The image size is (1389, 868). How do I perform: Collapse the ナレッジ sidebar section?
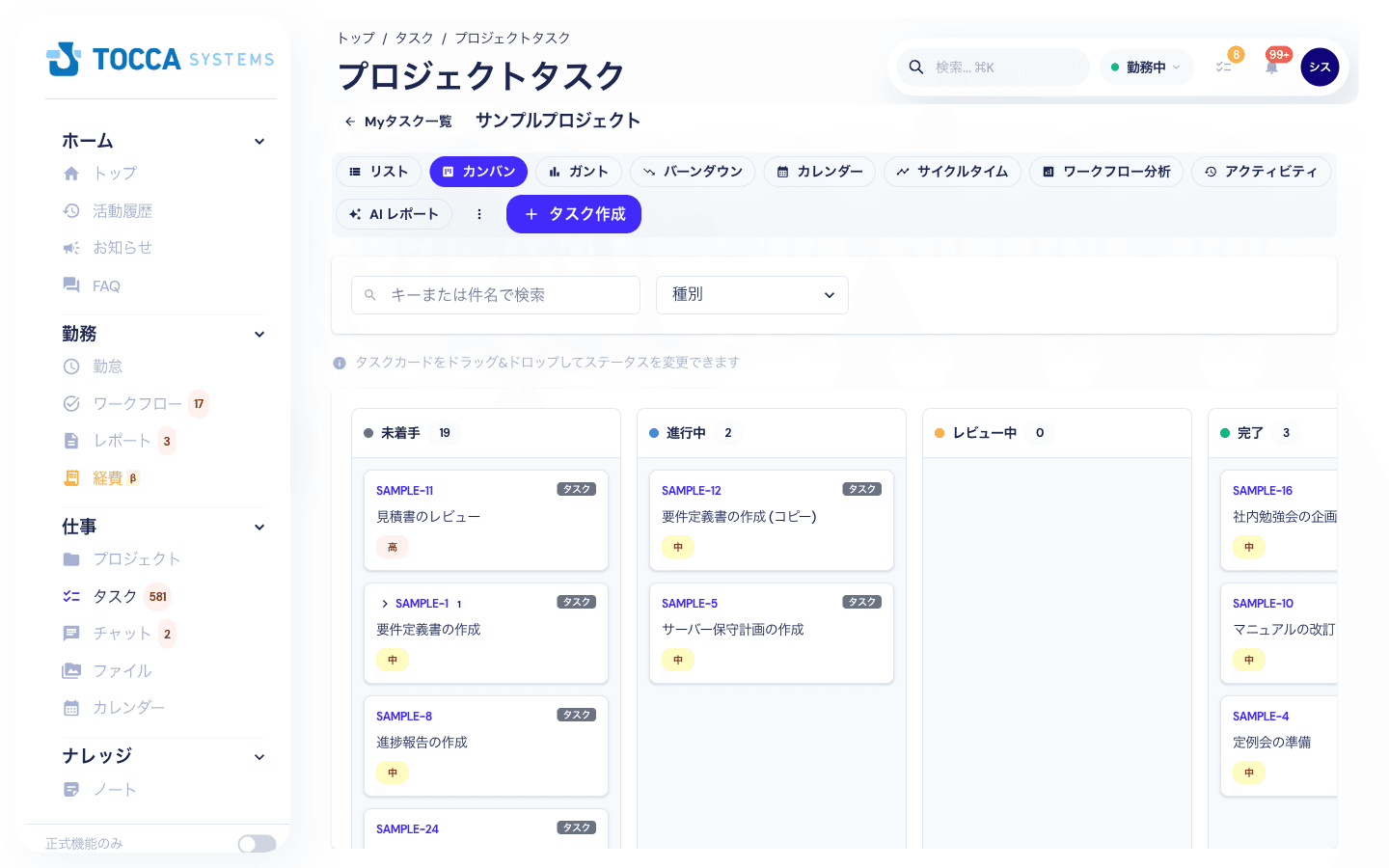[259, 757]
